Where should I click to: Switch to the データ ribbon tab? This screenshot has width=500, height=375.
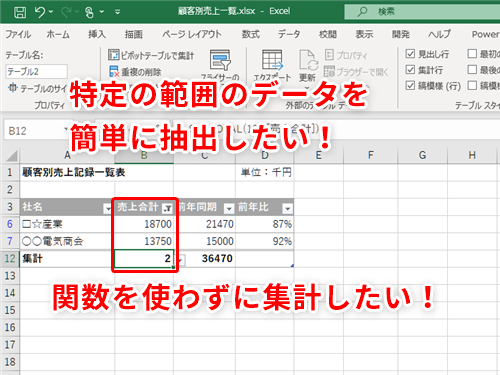(x=289, y=34)
